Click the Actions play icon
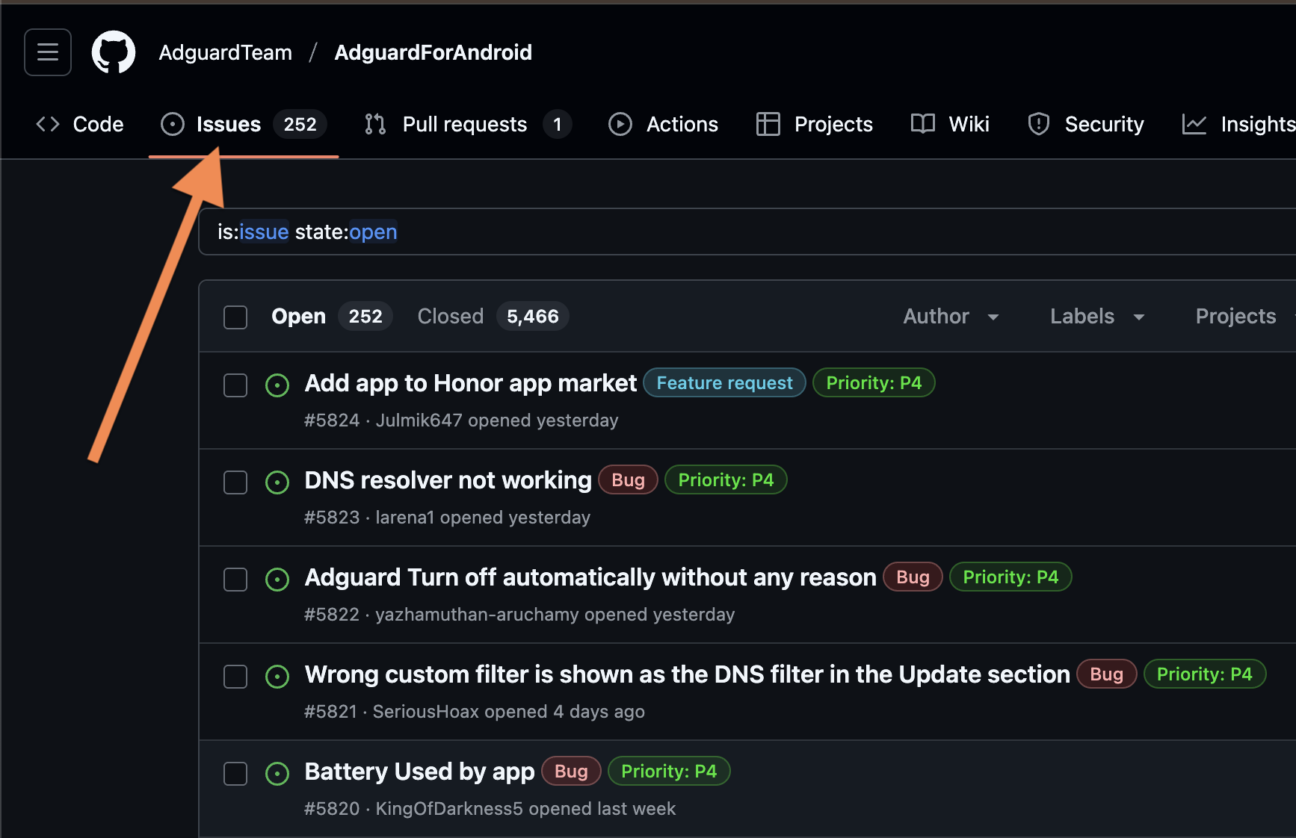 (x=620, y=124)
